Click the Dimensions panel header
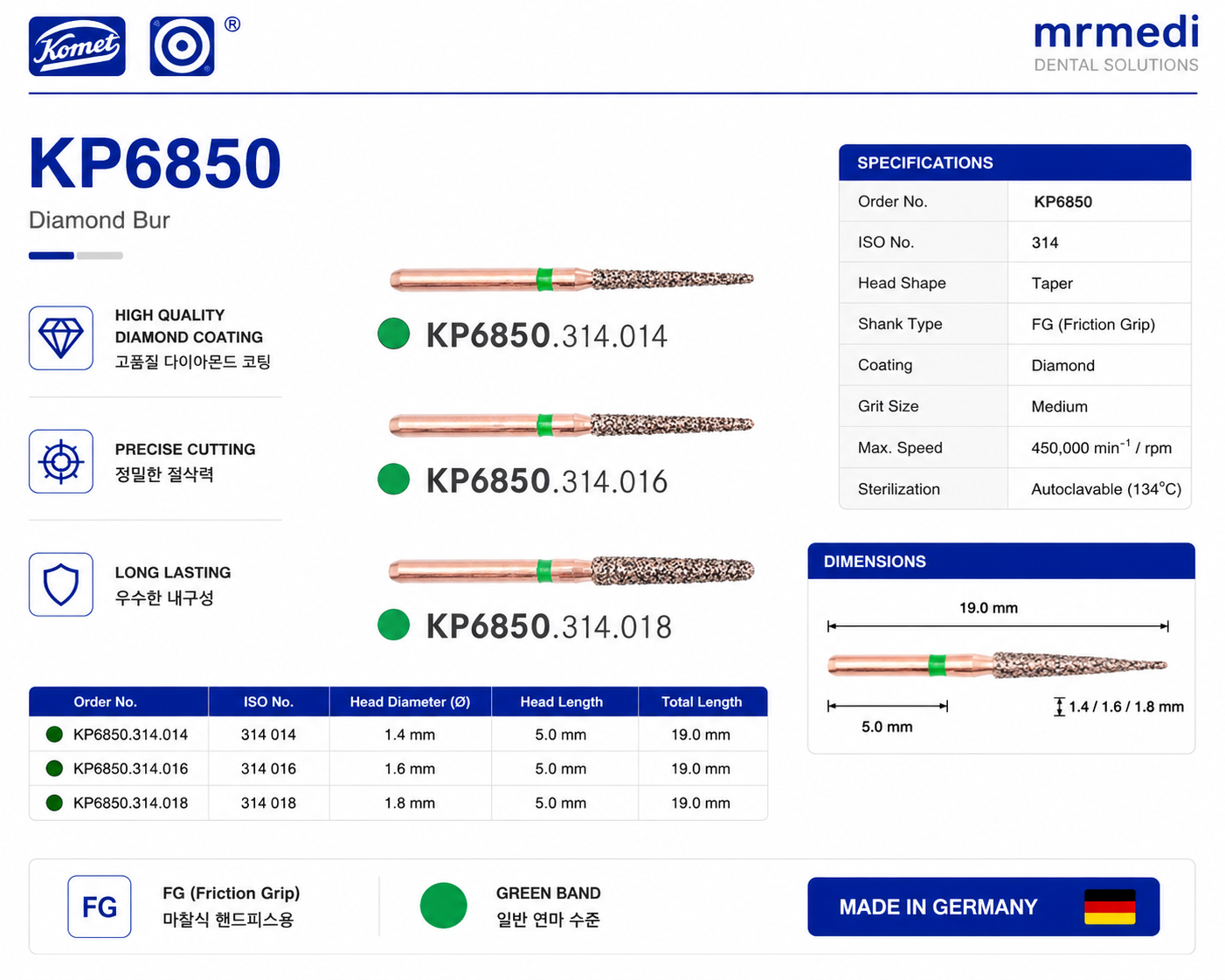The height and width of the screenshot is (980, 1225). coord(1001,561)
